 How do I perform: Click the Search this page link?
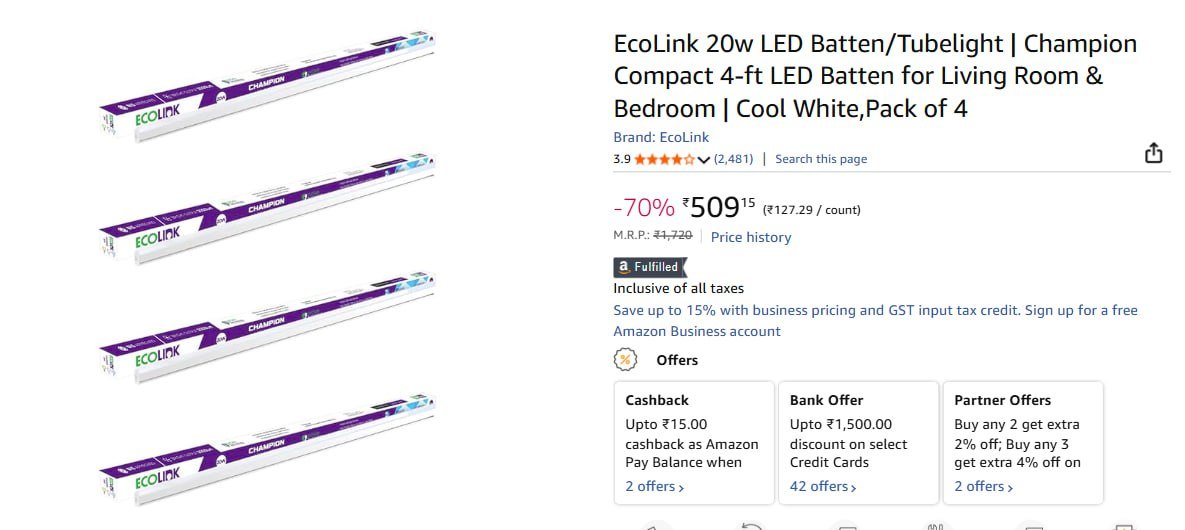coord(821,159)
